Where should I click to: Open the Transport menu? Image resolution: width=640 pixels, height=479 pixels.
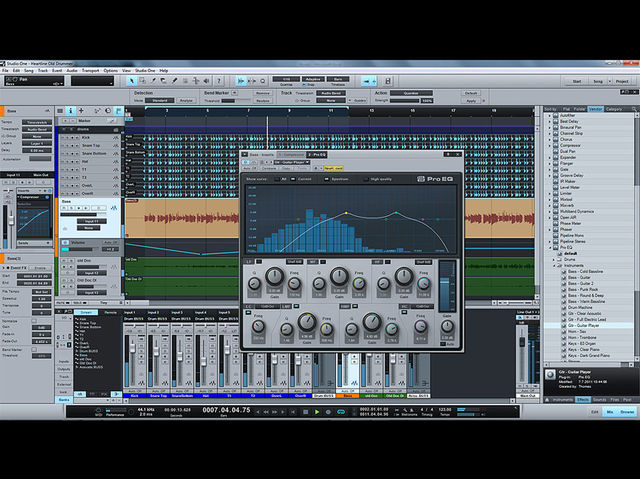pos(90,71)
